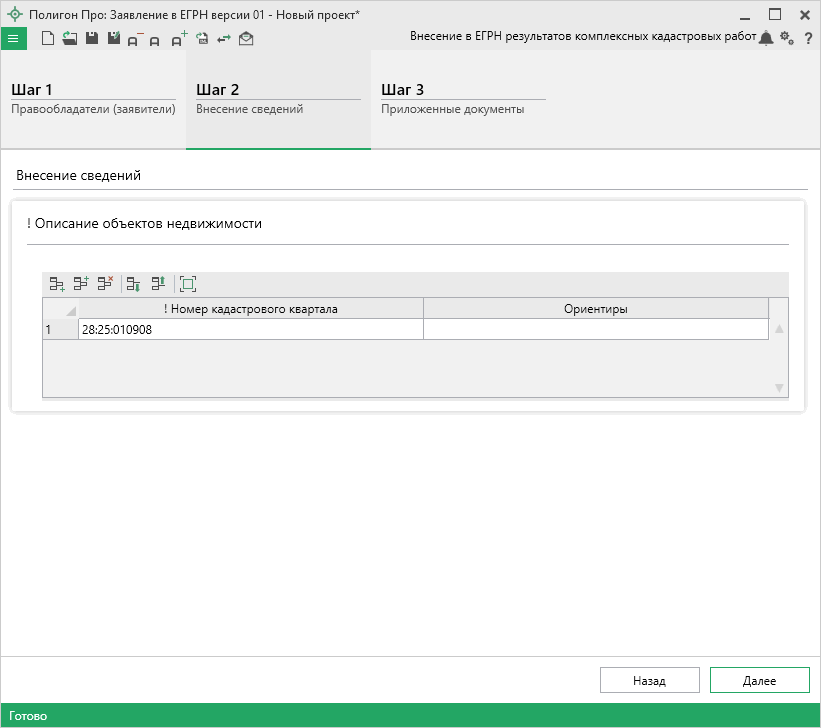Open settings gears icon

(787, 38)
